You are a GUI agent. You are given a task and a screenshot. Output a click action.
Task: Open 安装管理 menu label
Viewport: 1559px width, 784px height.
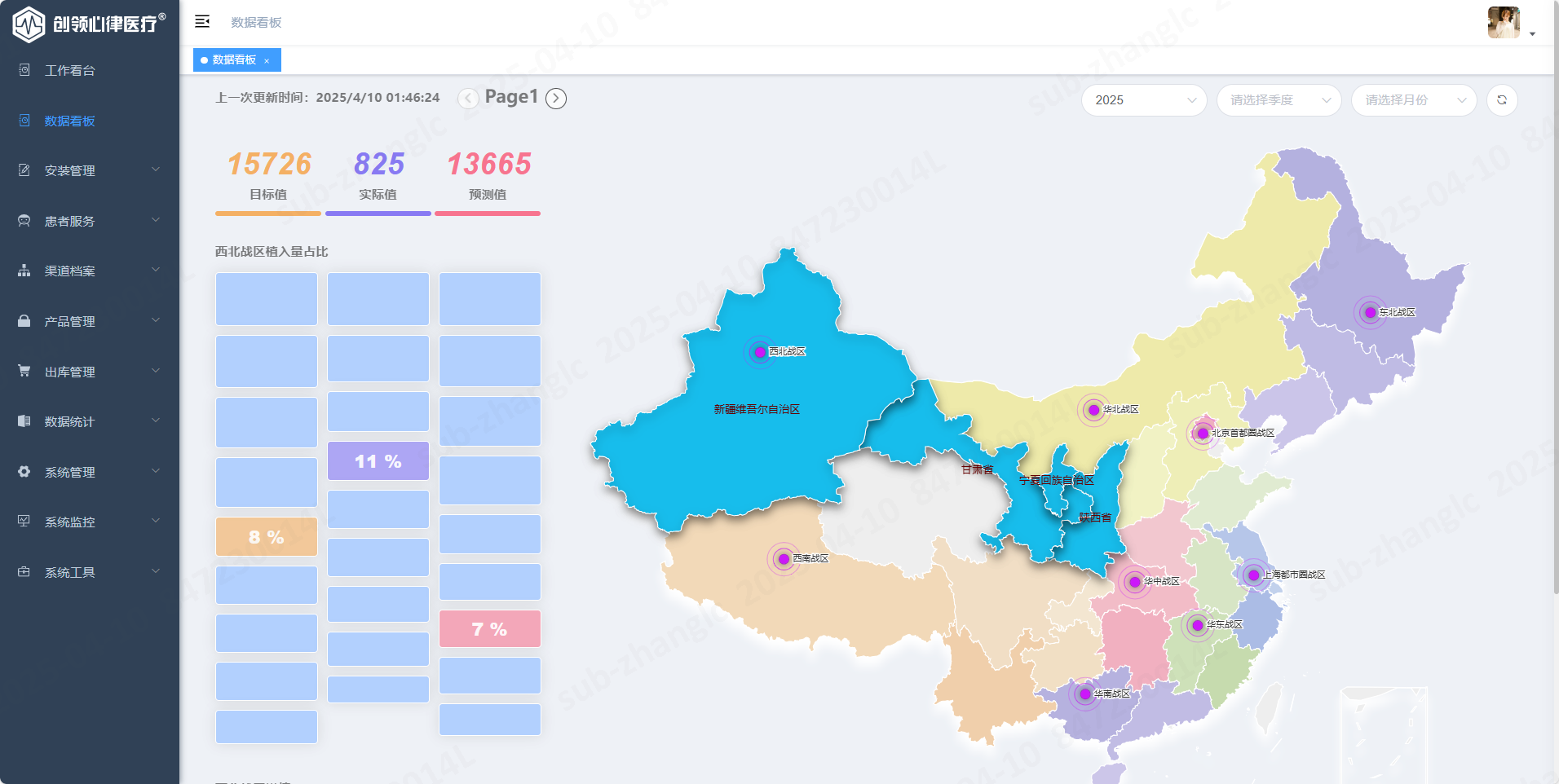(x=69, y=171)
